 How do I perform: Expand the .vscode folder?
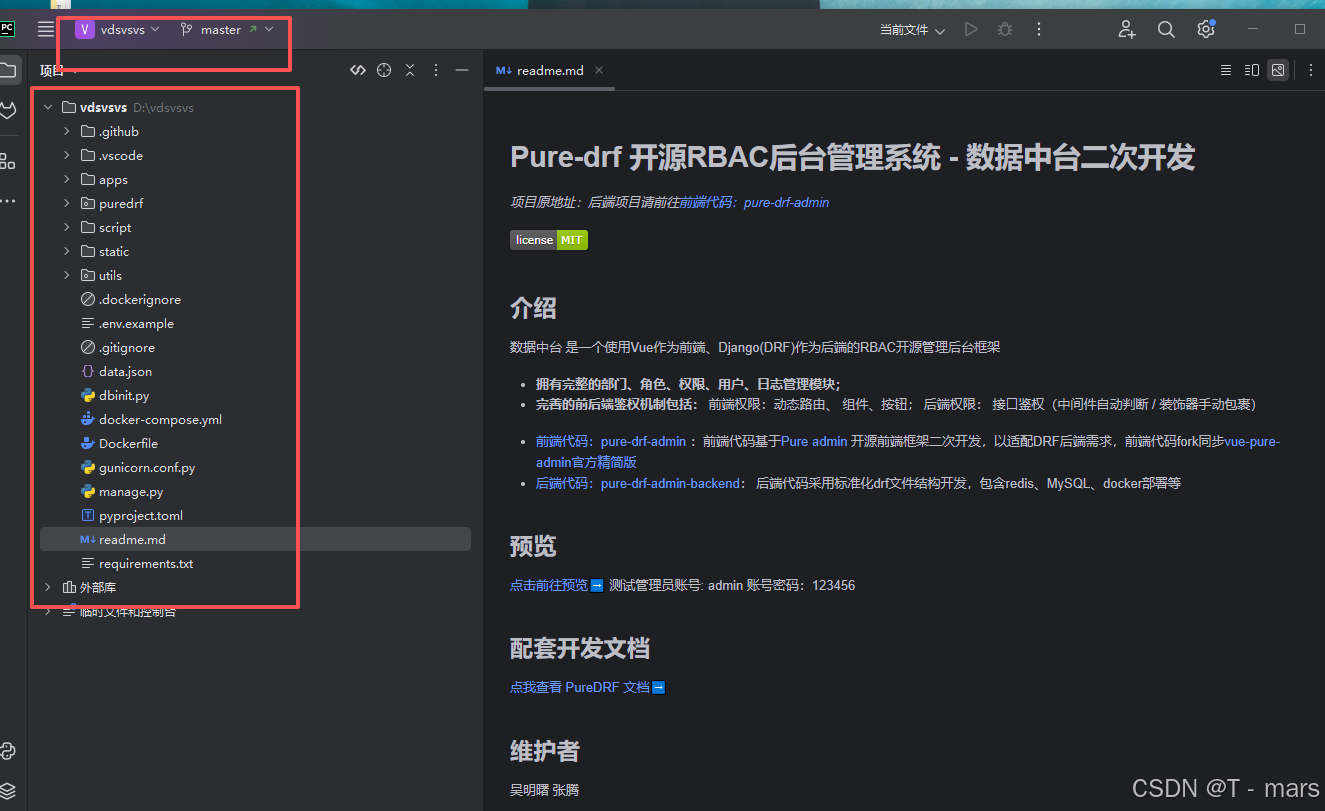point(67,155)
